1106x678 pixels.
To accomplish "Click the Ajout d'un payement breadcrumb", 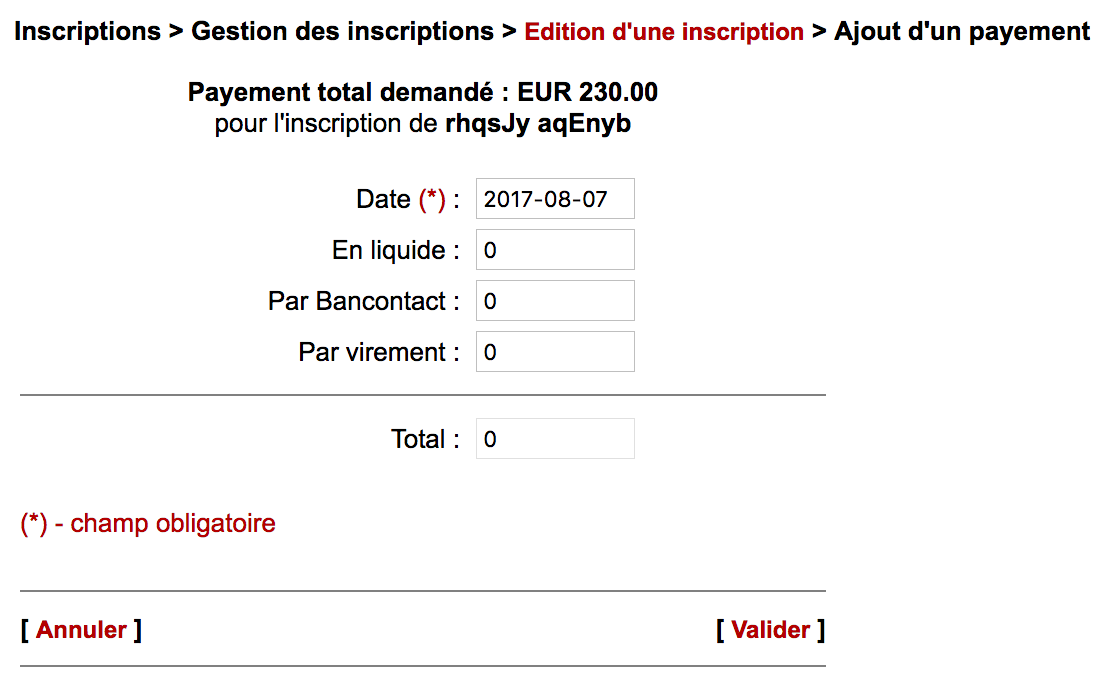I will (962, 32).
